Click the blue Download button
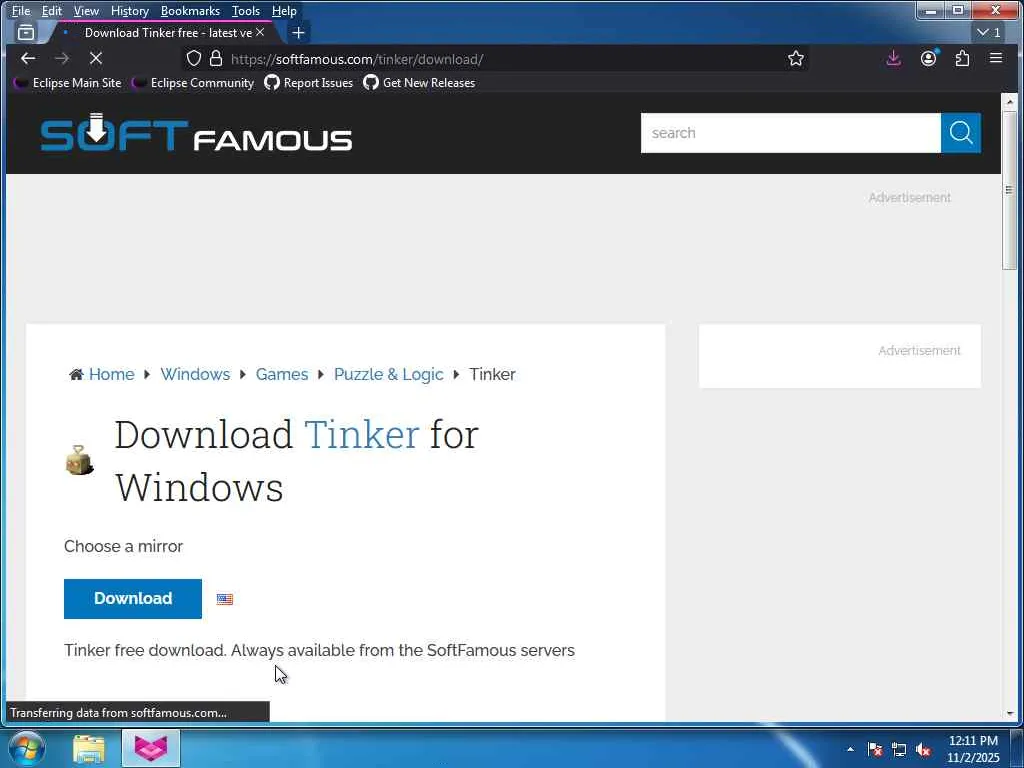 133,599
